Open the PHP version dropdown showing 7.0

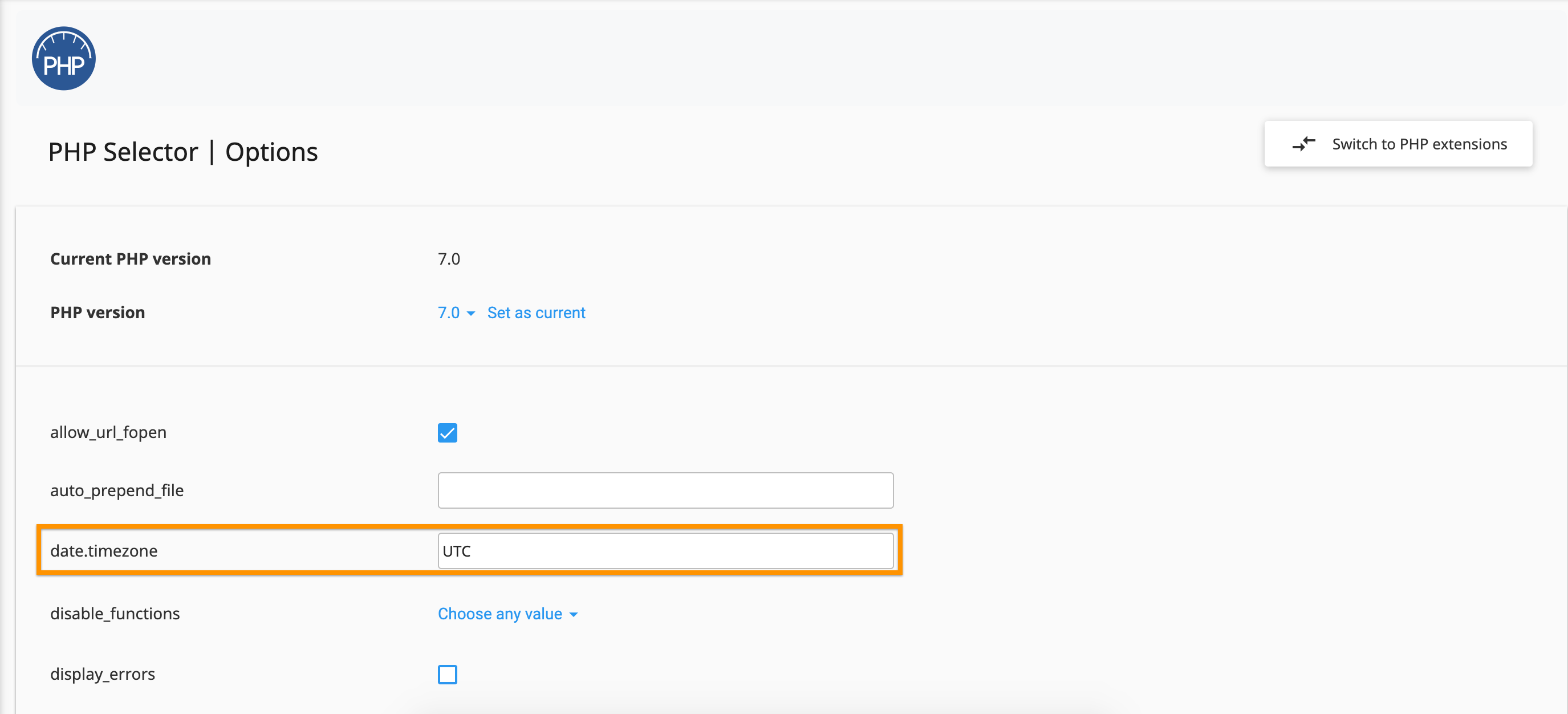pyautogui.click(x=456, y=313)
